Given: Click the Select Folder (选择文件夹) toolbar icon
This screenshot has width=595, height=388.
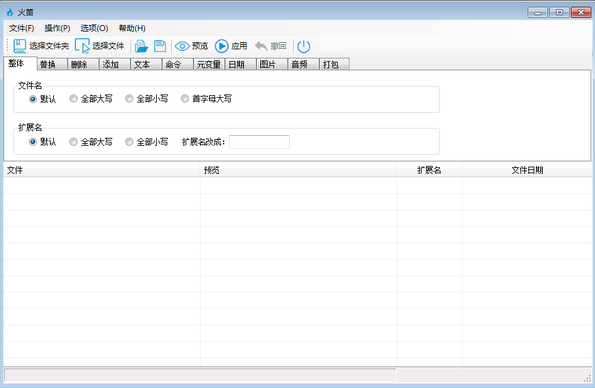Looking at the screenshot, I should point(20,46).
